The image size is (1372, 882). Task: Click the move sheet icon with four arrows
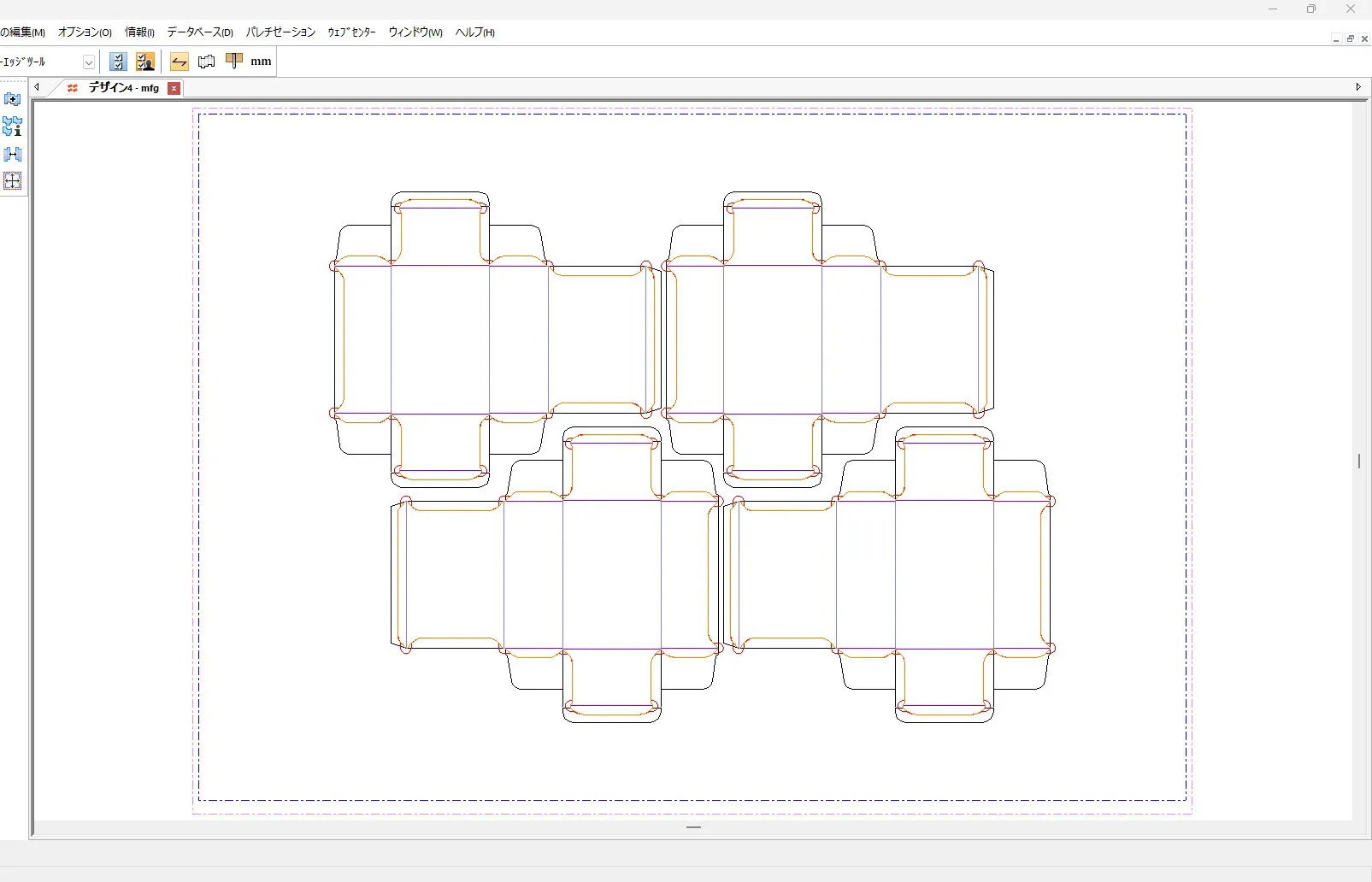(x=13, y=181)
